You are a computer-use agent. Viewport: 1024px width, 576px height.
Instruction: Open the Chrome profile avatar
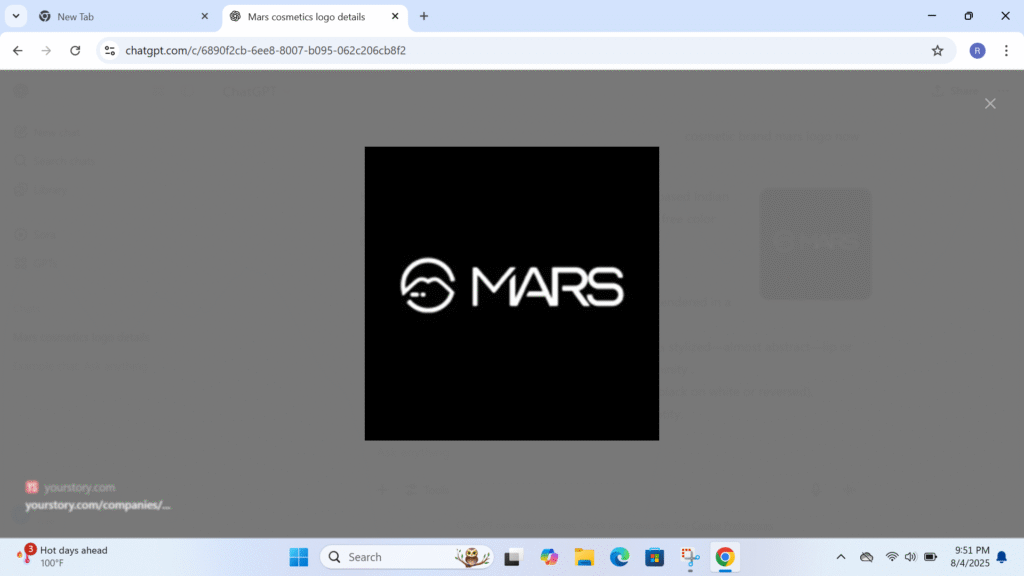(977, 50)
